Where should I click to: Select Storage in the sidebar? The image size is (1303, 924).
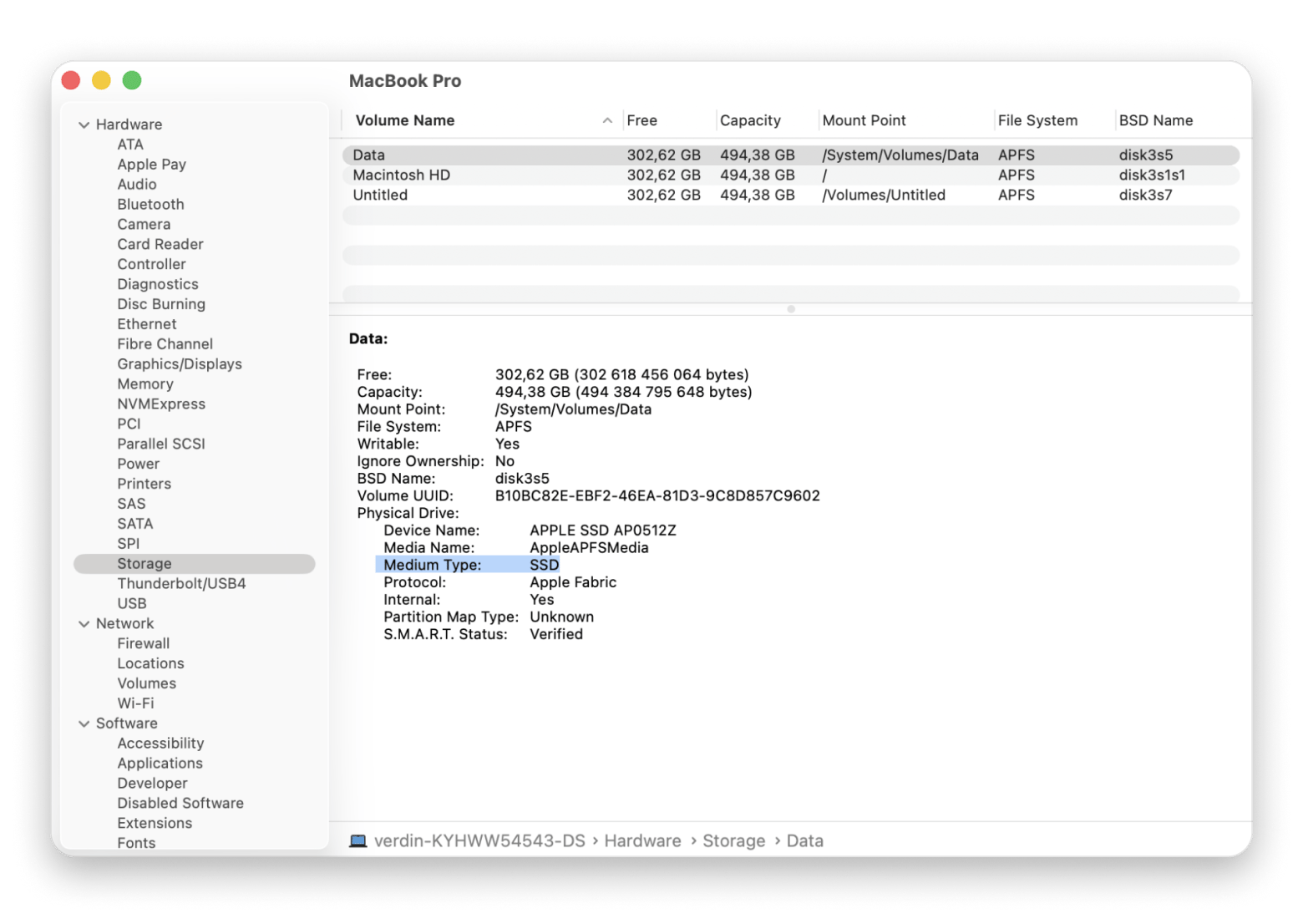(x=195, y=564)
